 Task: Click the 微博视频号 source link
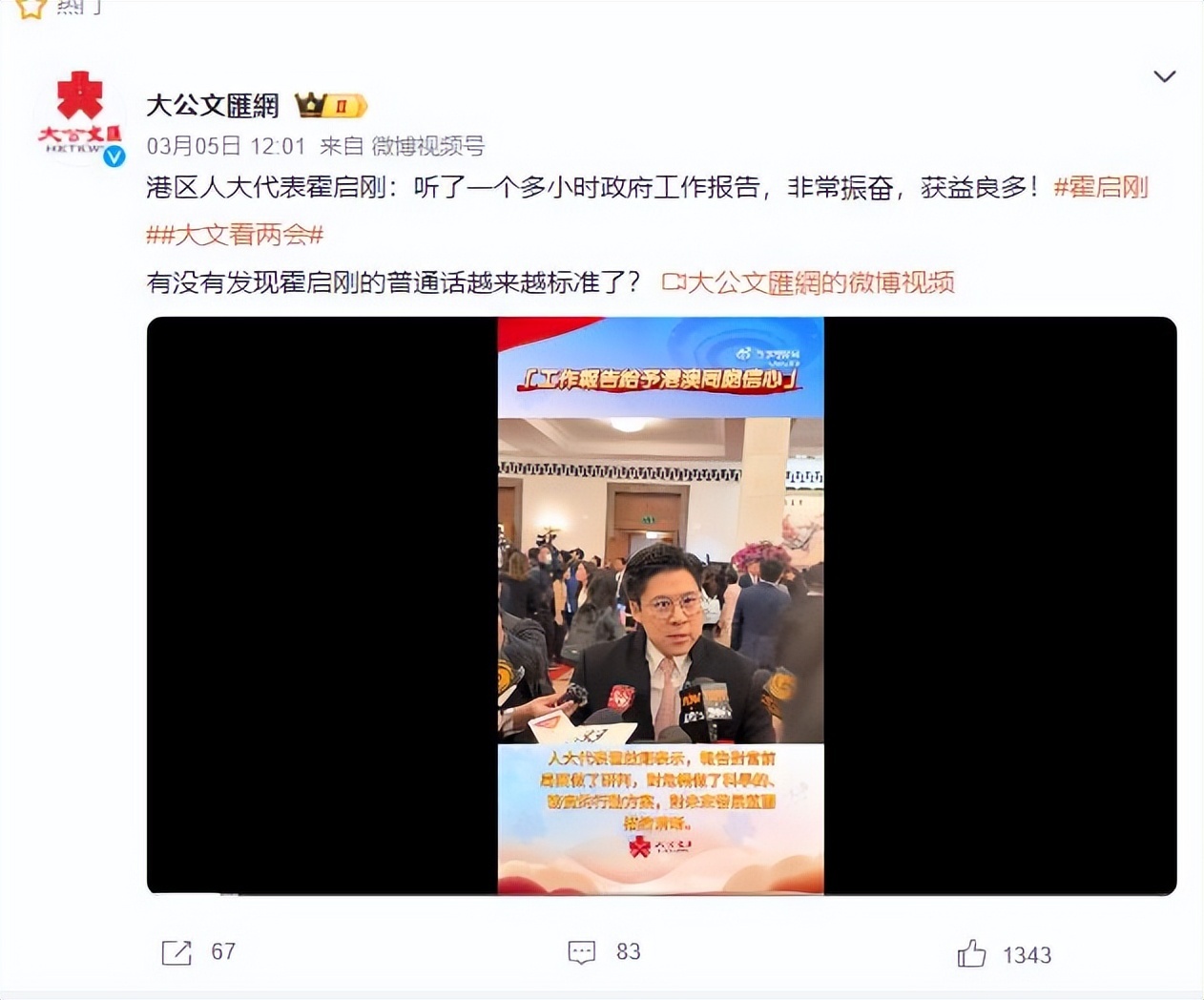428,146
